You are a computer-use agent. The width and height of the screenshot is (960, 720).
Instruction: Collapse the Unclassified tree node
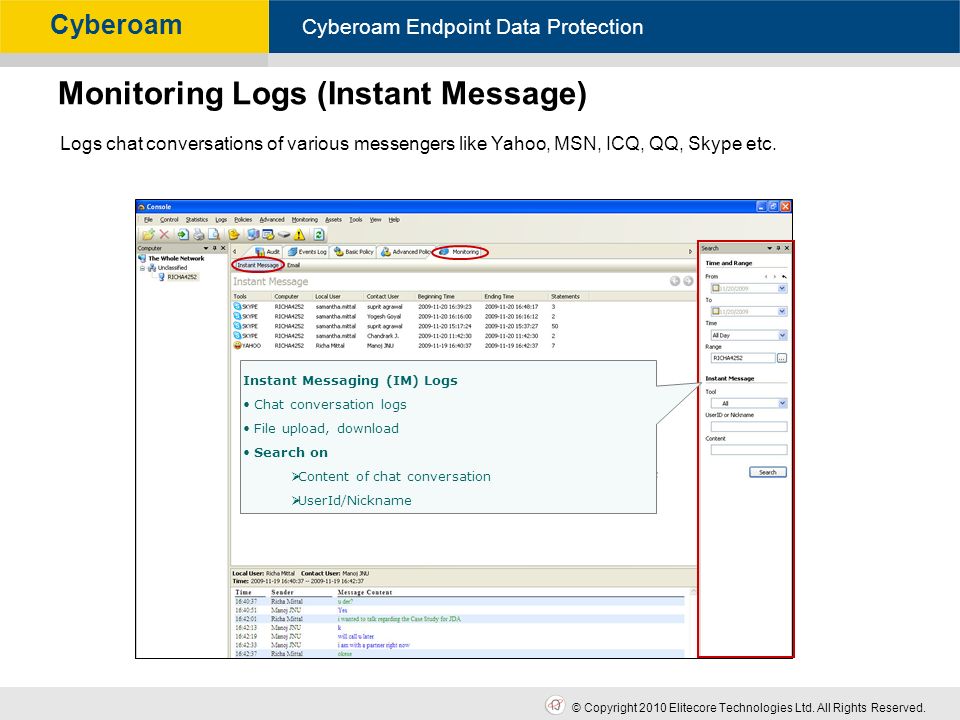pyautogui.click(x=142, y=268)
